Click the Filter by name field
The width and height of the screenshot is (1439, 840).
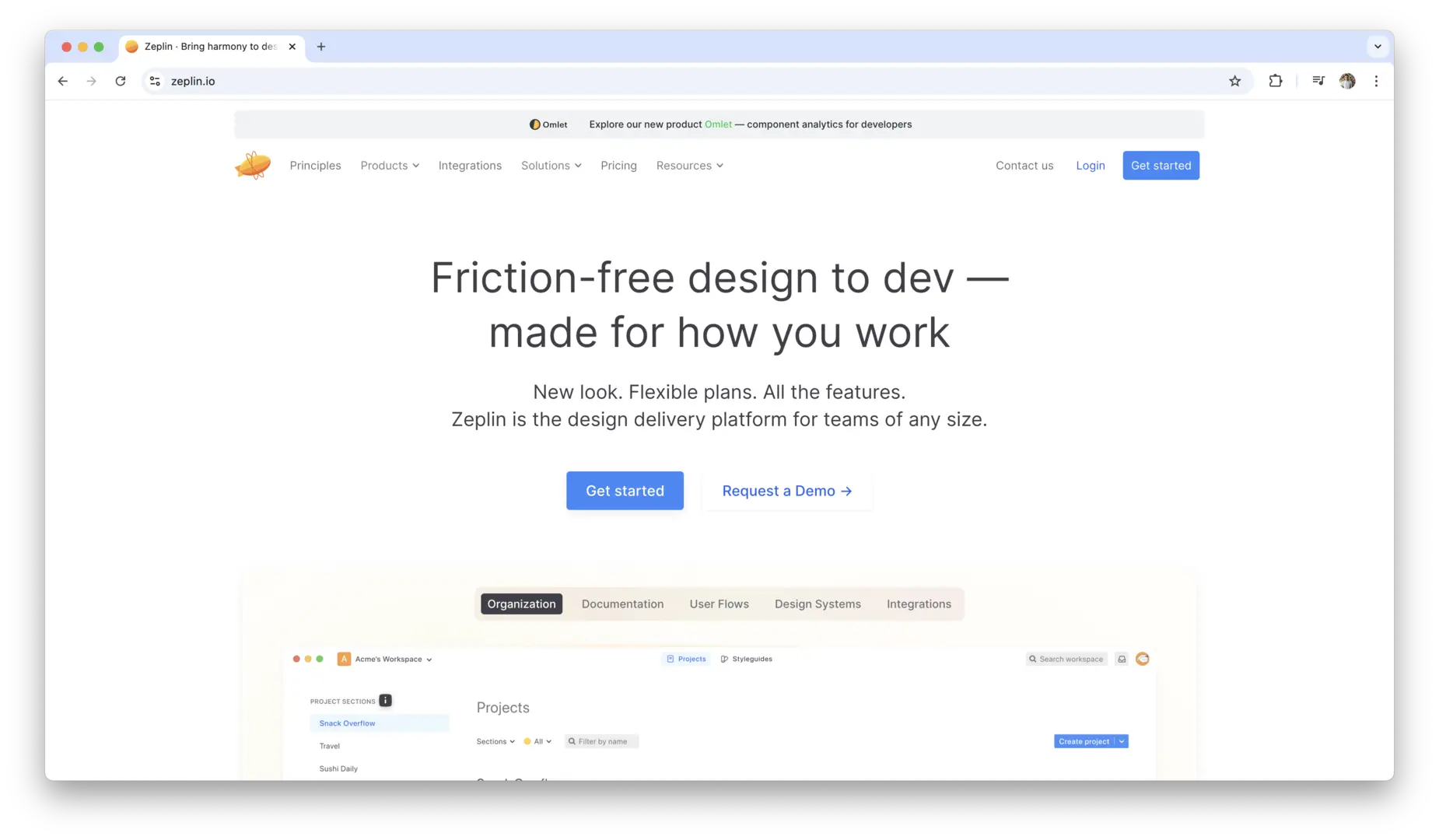pyautogui.click(x=602, y=741)
